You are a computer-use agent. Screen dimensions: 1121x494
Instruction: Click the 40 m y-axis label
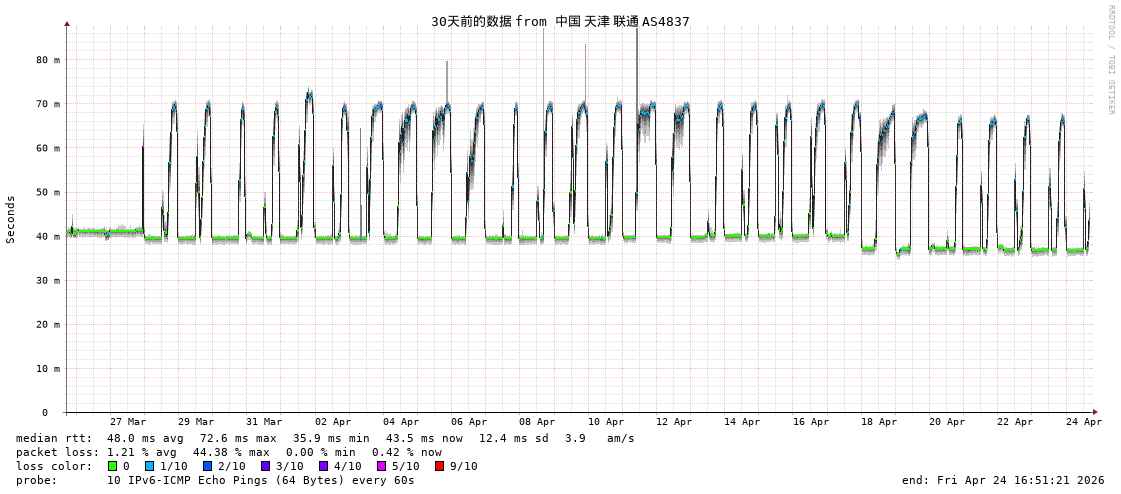pos(48,236)
